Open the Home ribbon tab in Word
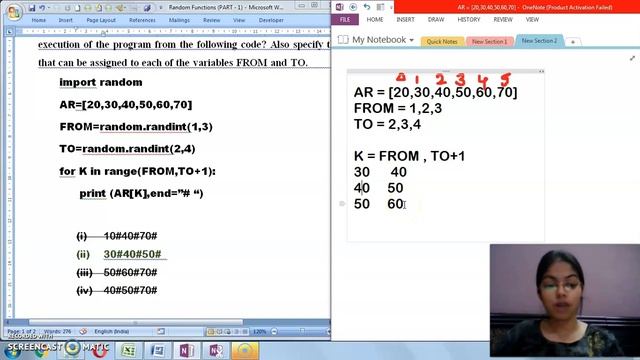The image size is (640, 360). [39, 20]
